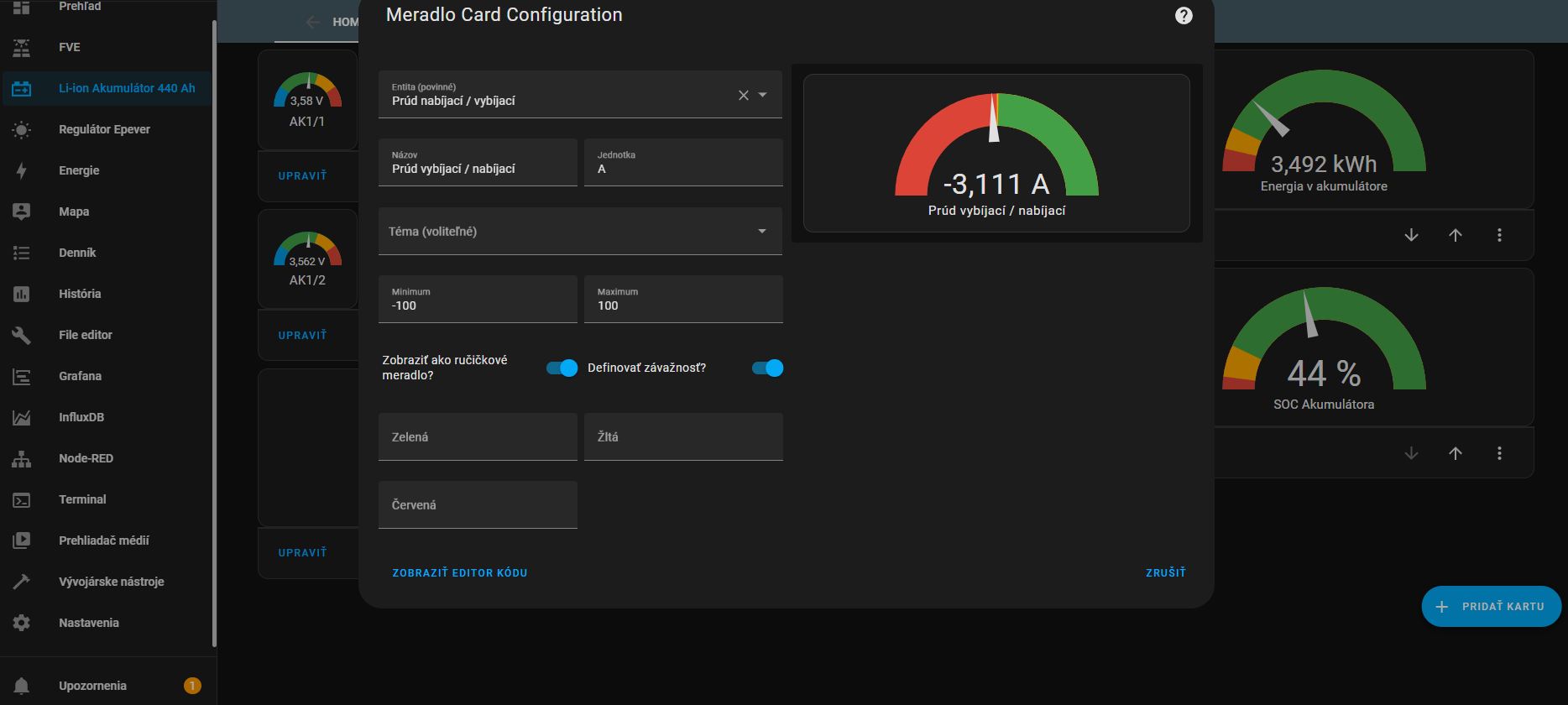Open História in sidebar

pyautogui.click(x=107, y=294)
